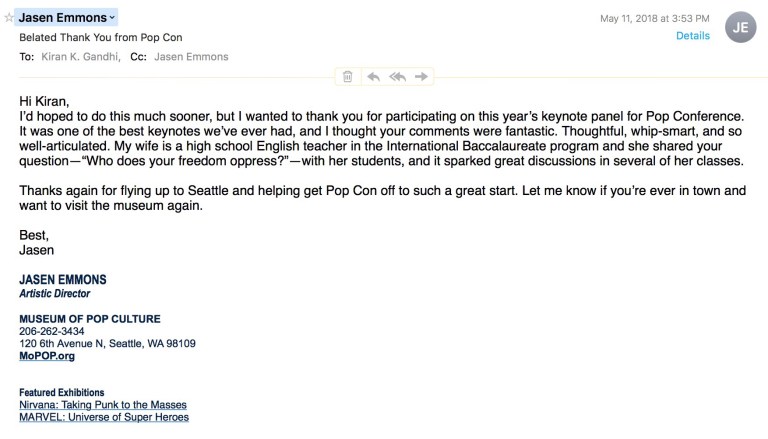This screenshot has height=439, width=768.
Task: Click the Artistic Director title in signature
Action: click(55, 294)
